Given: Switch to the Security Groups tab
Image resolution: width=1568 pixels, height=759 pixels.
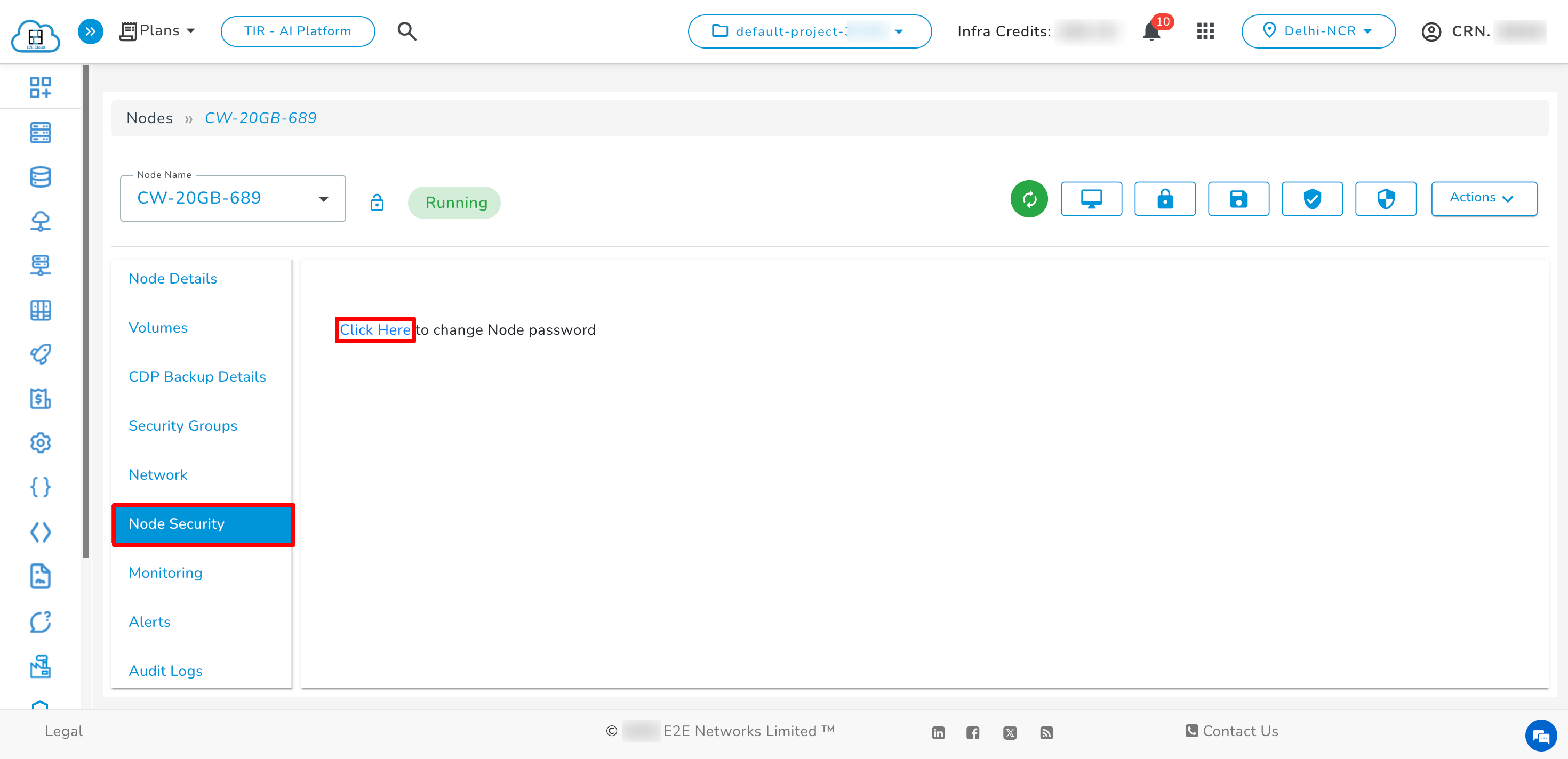Looking at the screenshot, I should point(182,426).
